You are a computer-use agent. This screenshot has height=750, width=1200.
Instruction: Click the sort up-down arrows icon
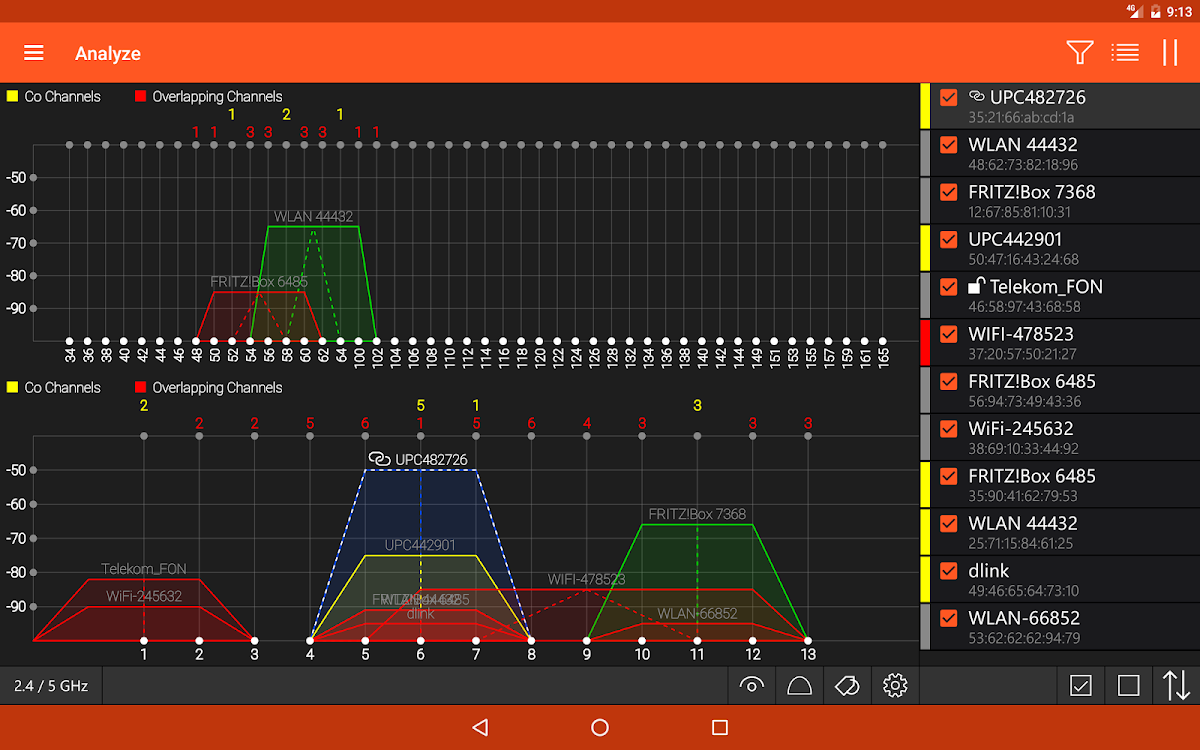[1176, 685]
